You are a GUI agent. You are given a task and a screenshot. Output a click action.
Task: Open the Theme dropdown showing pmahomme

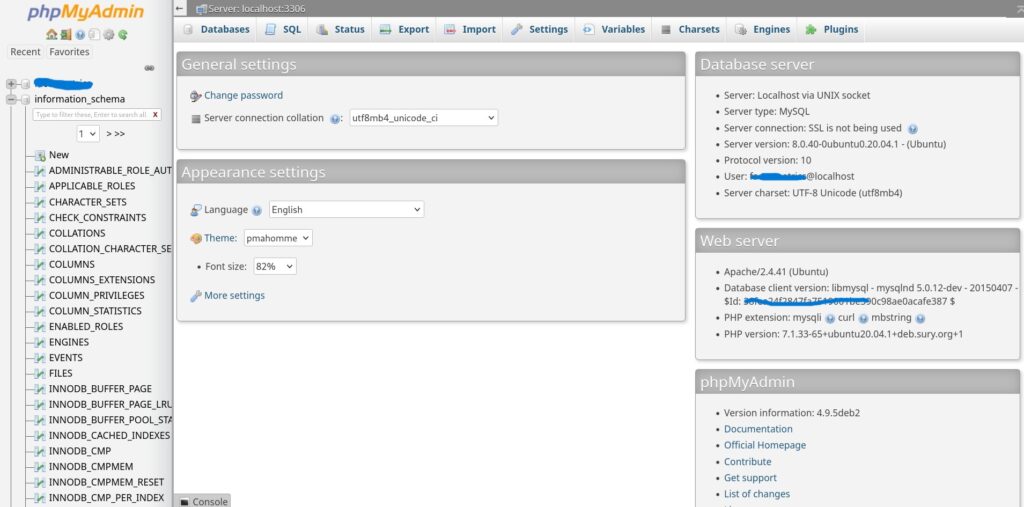click(x=278, y=238)
